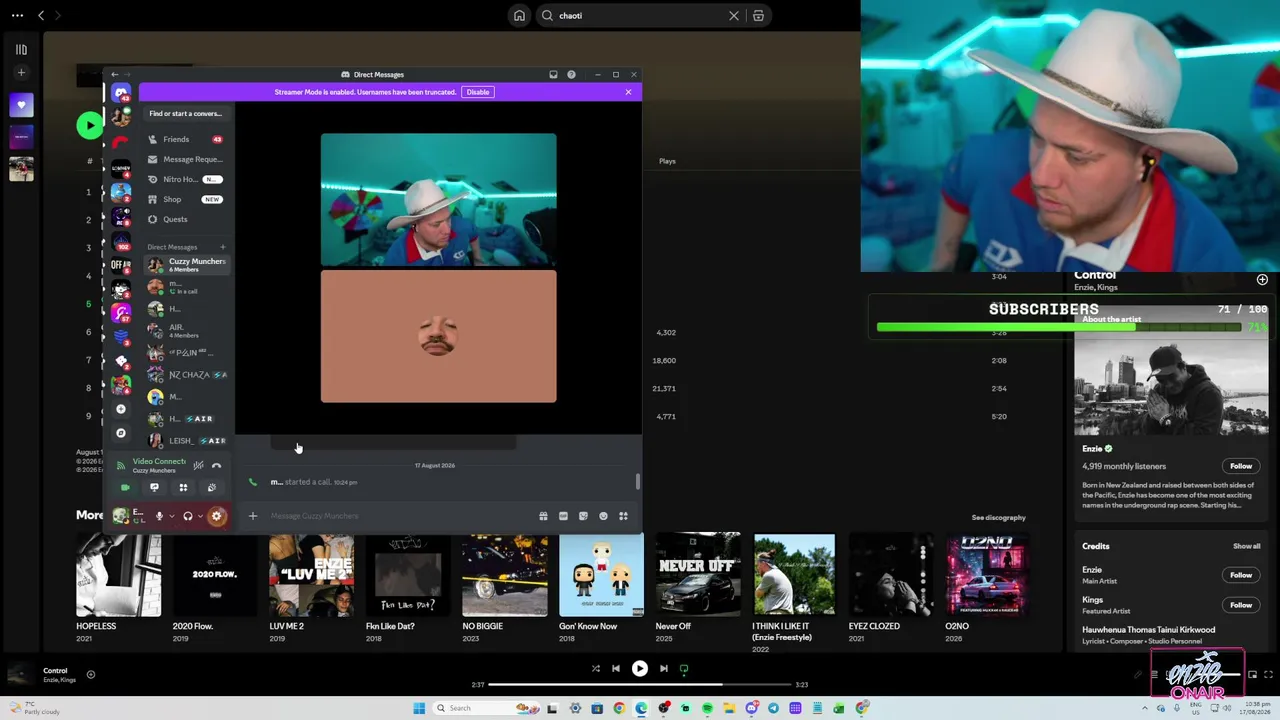Type in Message Cuzzy Munchers field
This screenshot has height=720, width=1280.
398,516
